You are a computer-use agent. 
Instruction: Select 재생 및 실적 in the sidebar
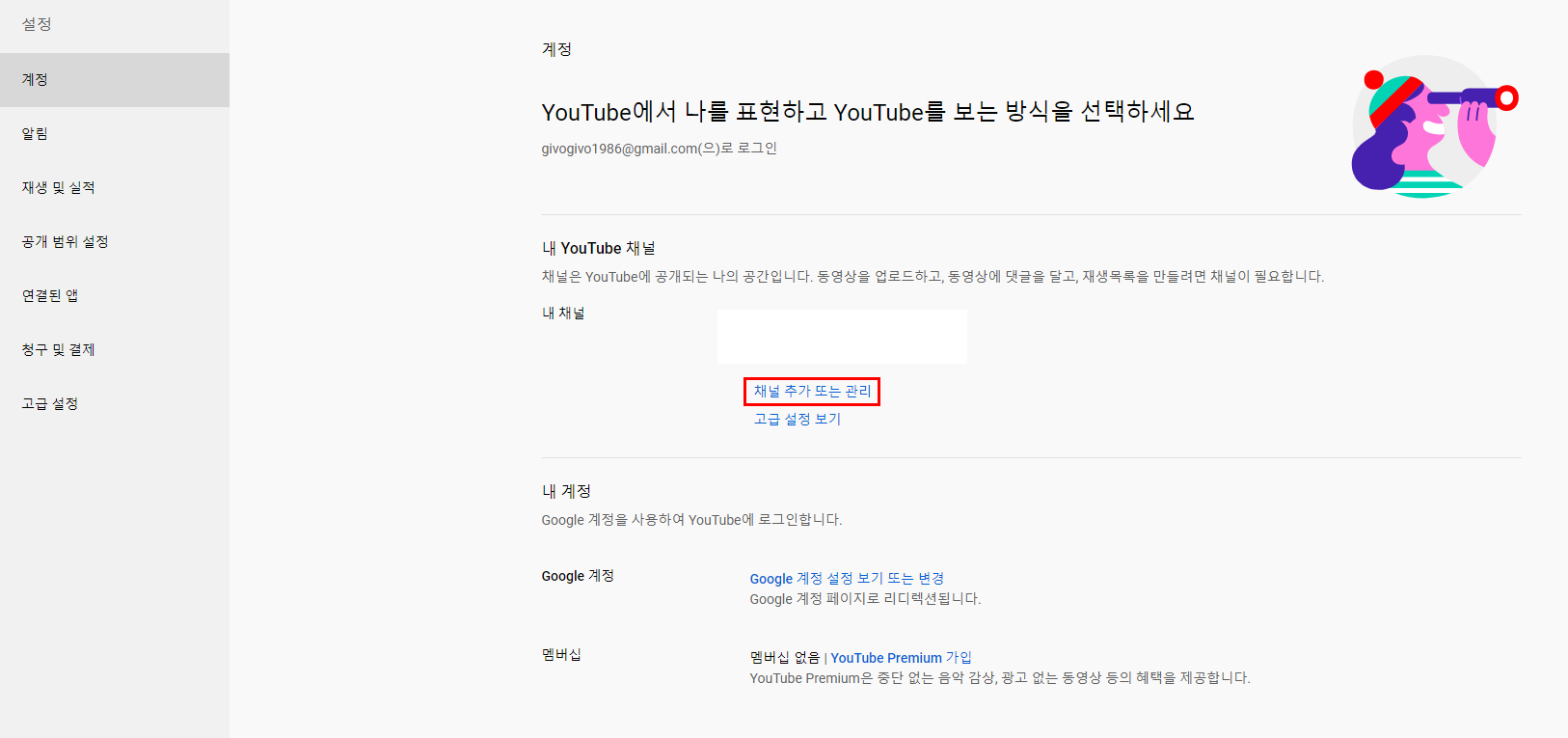click(115, 188)
